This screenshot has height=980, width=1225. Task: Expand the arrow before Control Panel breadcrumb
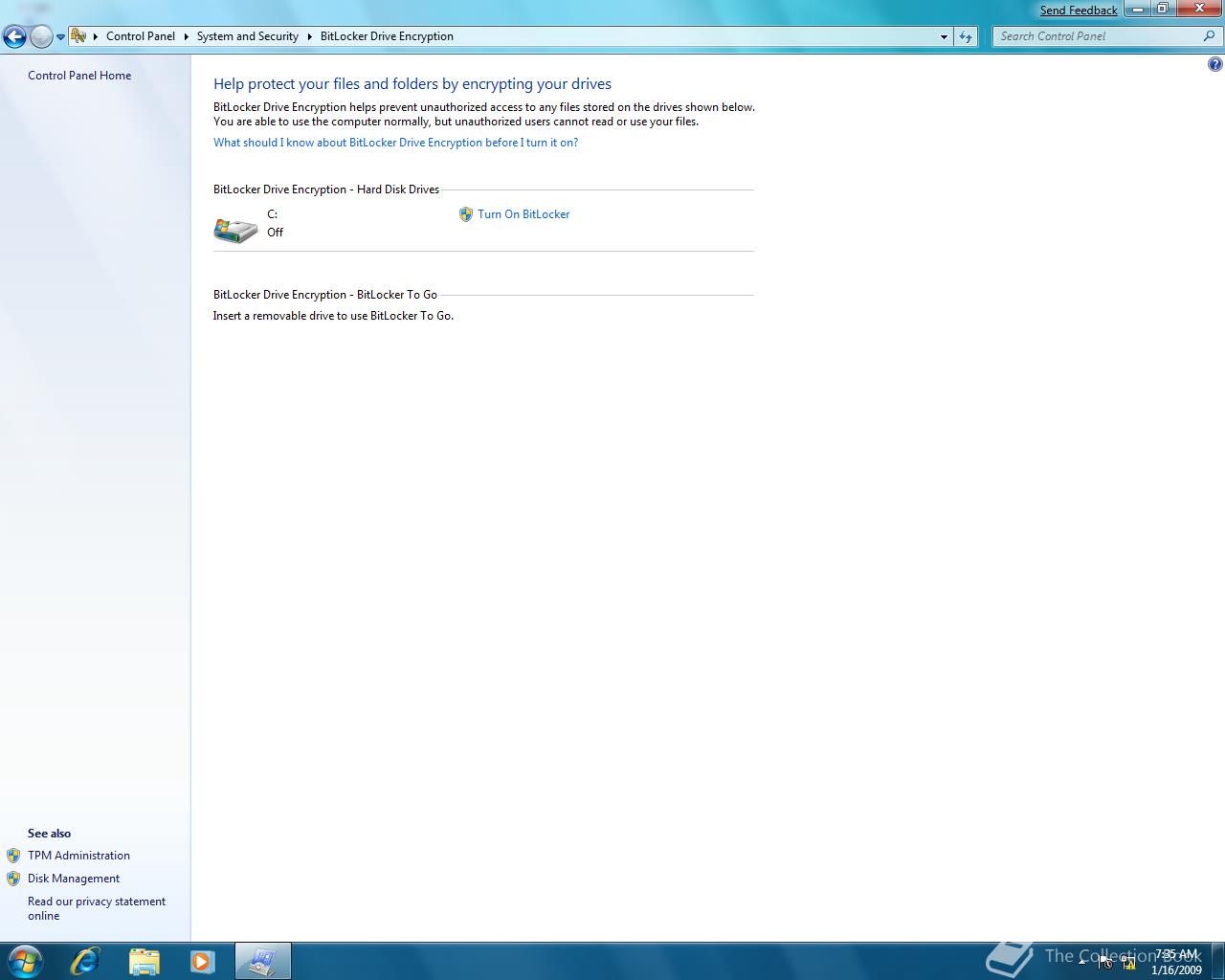tap(96, 36)
